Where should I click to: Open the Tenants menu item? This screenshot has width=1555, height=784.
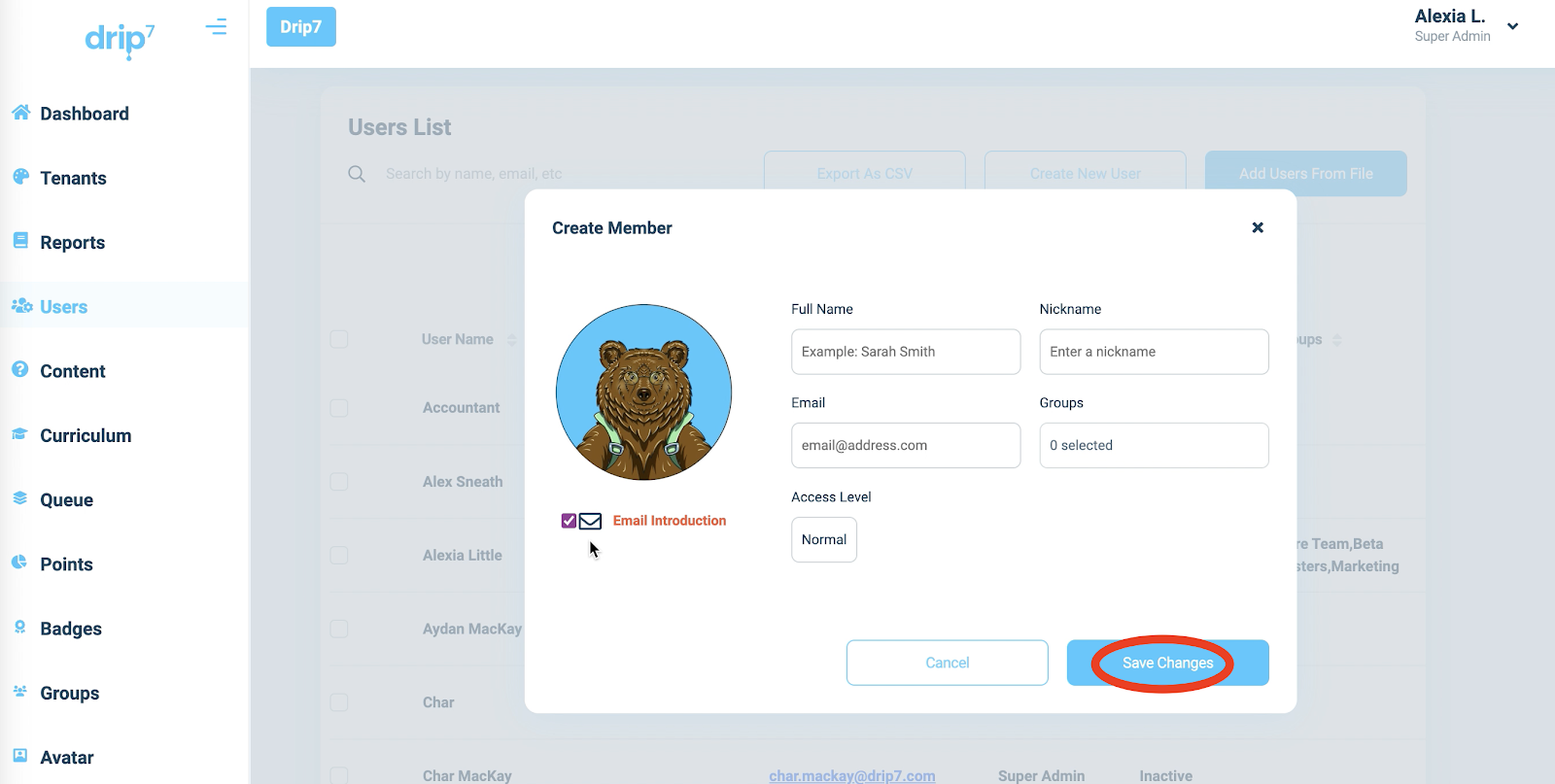[73, 178]
